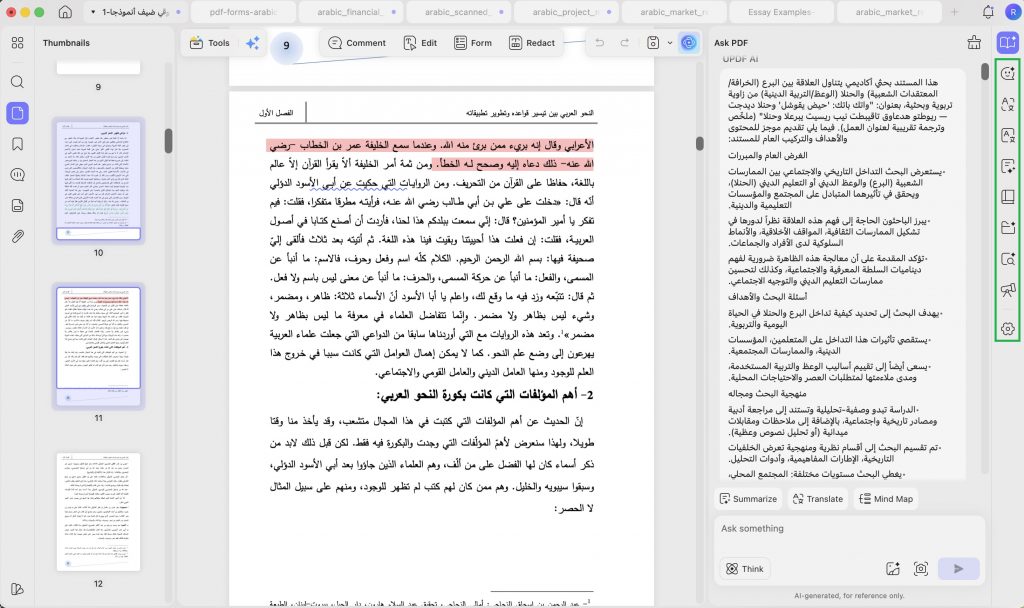1024x608 pixels.
Task: Click the save document icon
Action: click(653, 43)
